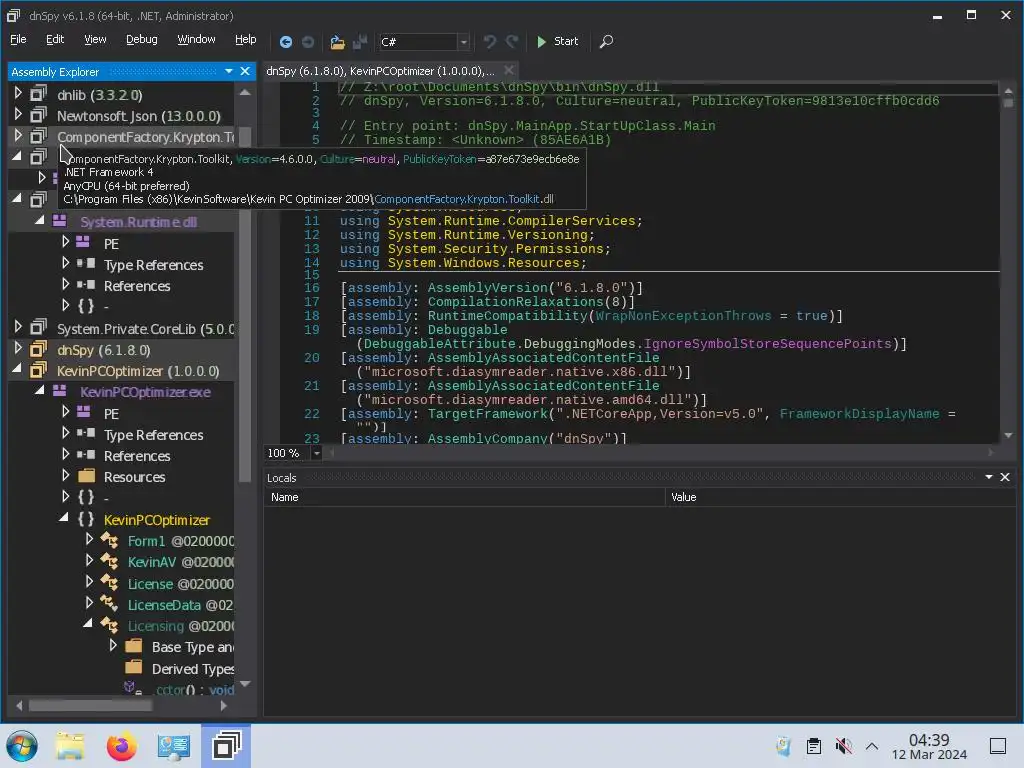This screenshot has width=1024, height=768.
Task: Close the Assembly Explorer panel
Action: 245,71
